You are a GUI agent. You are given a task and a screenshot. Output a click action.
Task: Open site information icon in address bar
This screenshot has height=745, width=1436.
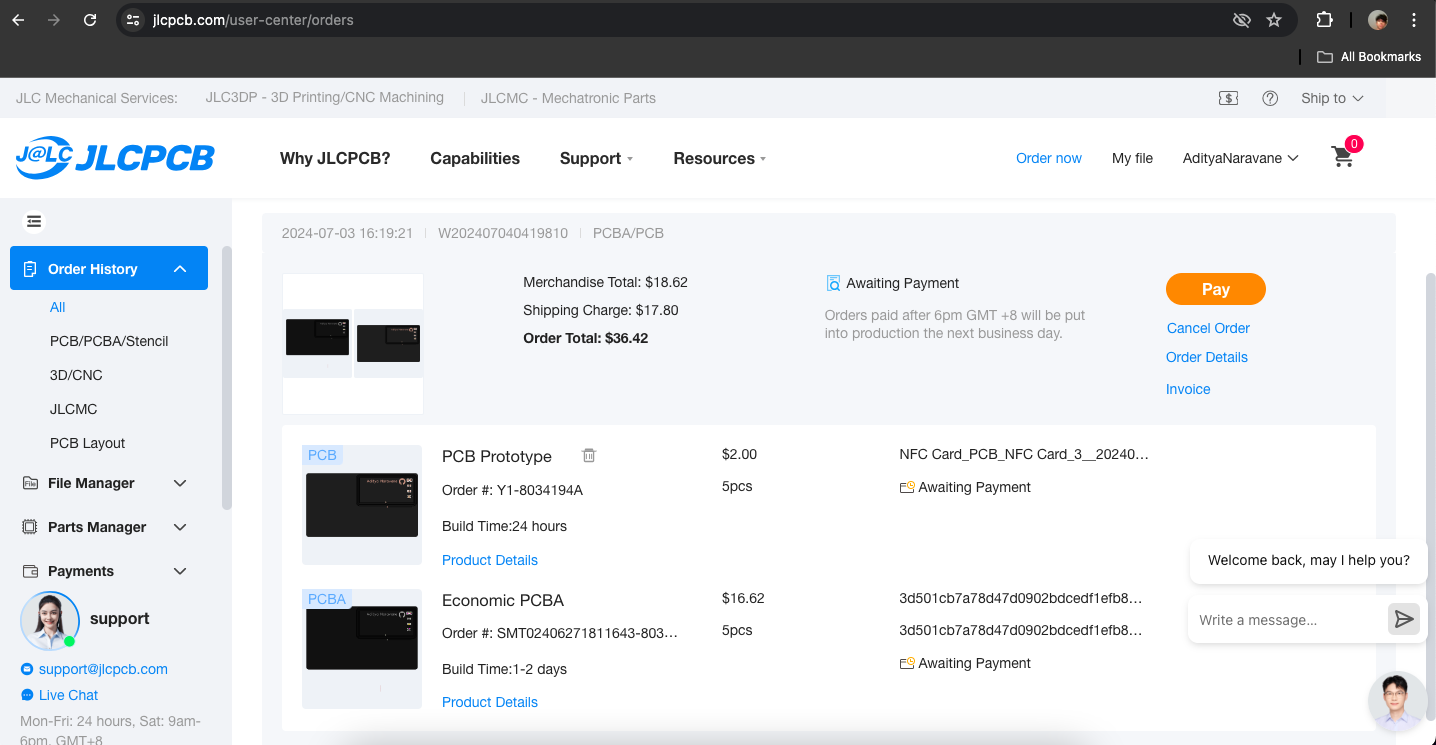(133, 20)
